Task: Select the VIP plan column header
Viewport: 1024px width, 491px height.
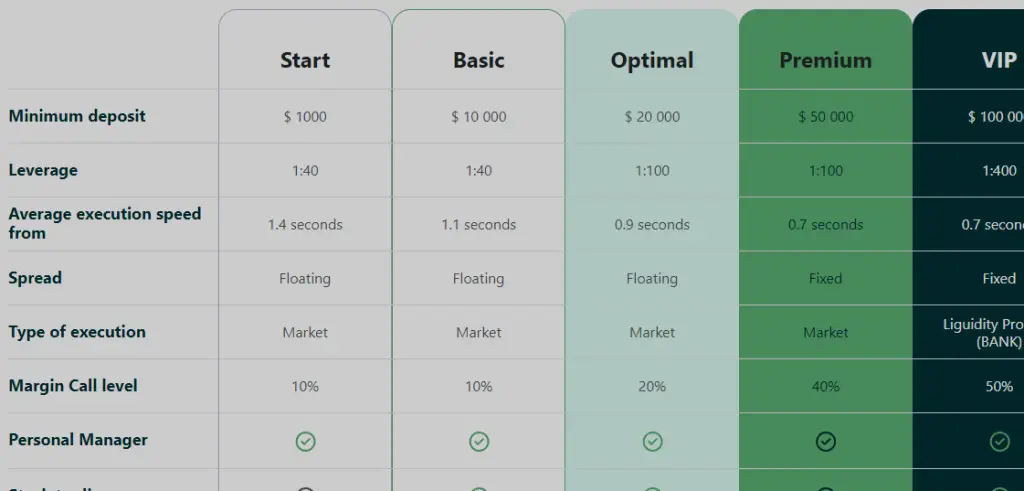Action: coord(999,60)
